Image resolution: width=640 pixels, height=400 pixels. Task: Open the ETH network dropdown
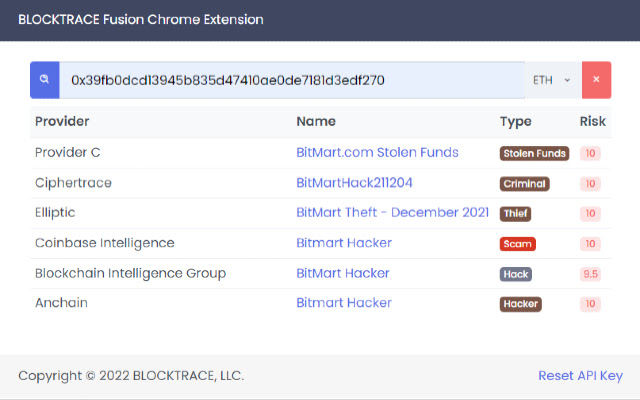coord(552,80)
